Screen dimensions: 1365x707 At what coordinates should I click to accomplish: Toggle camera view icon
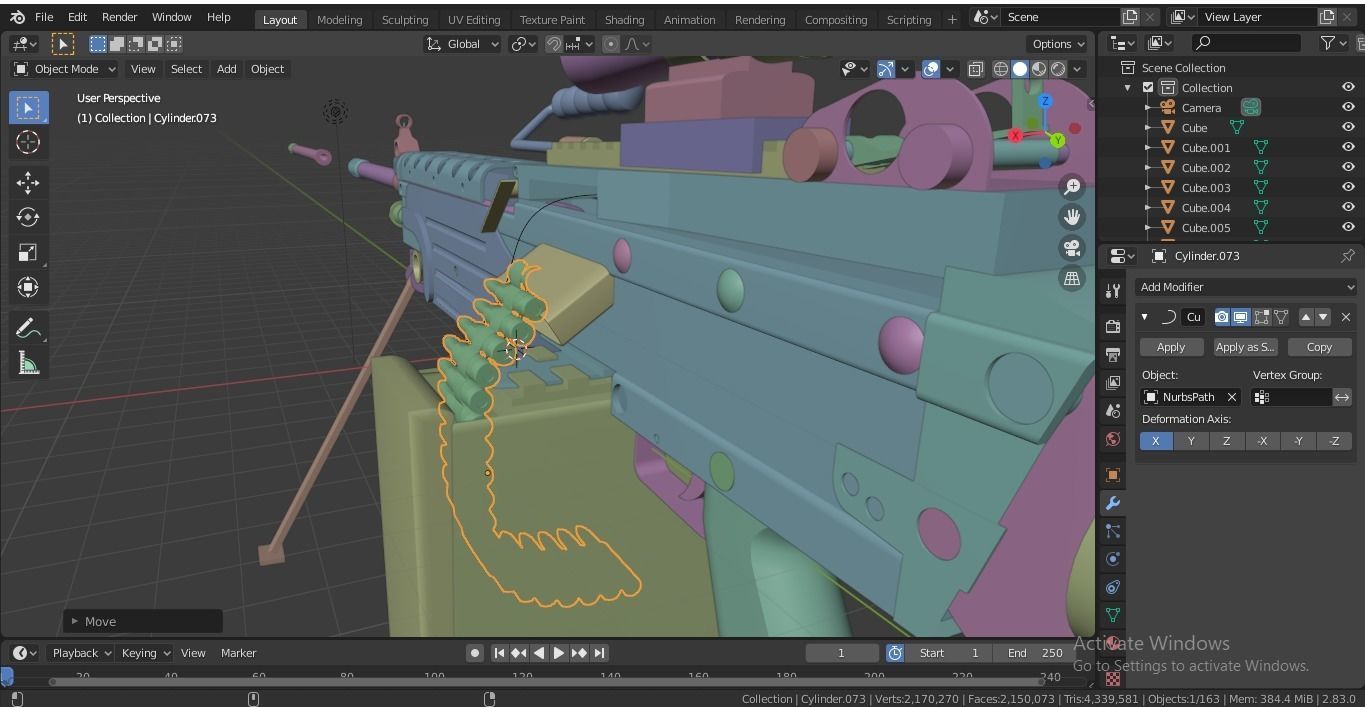point(1072,248)
